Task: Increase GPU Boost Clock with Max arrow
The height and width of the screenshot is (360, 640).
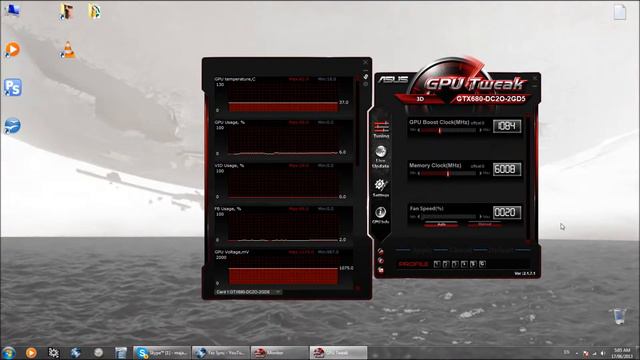Action: pos(480,130)
